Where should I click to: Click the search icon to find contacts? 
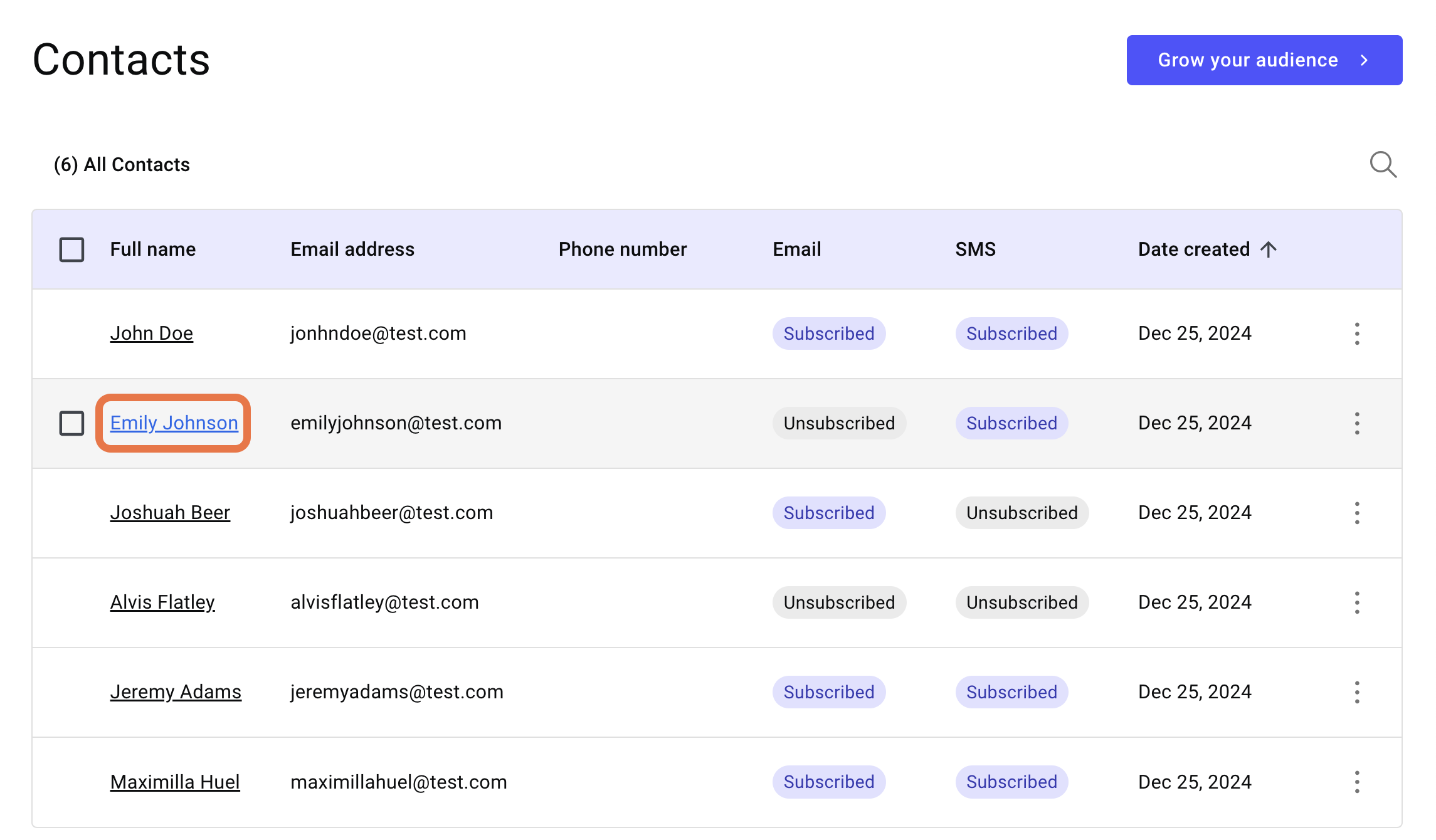tap(1387, 163)
